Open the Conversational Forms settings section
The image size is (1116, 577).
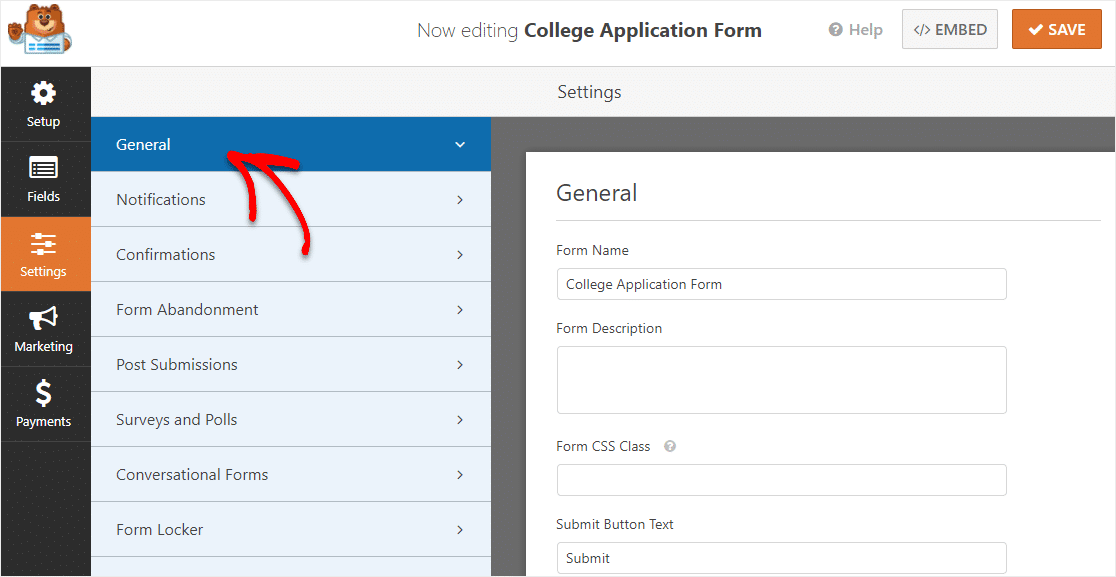(x=291, y=475)
